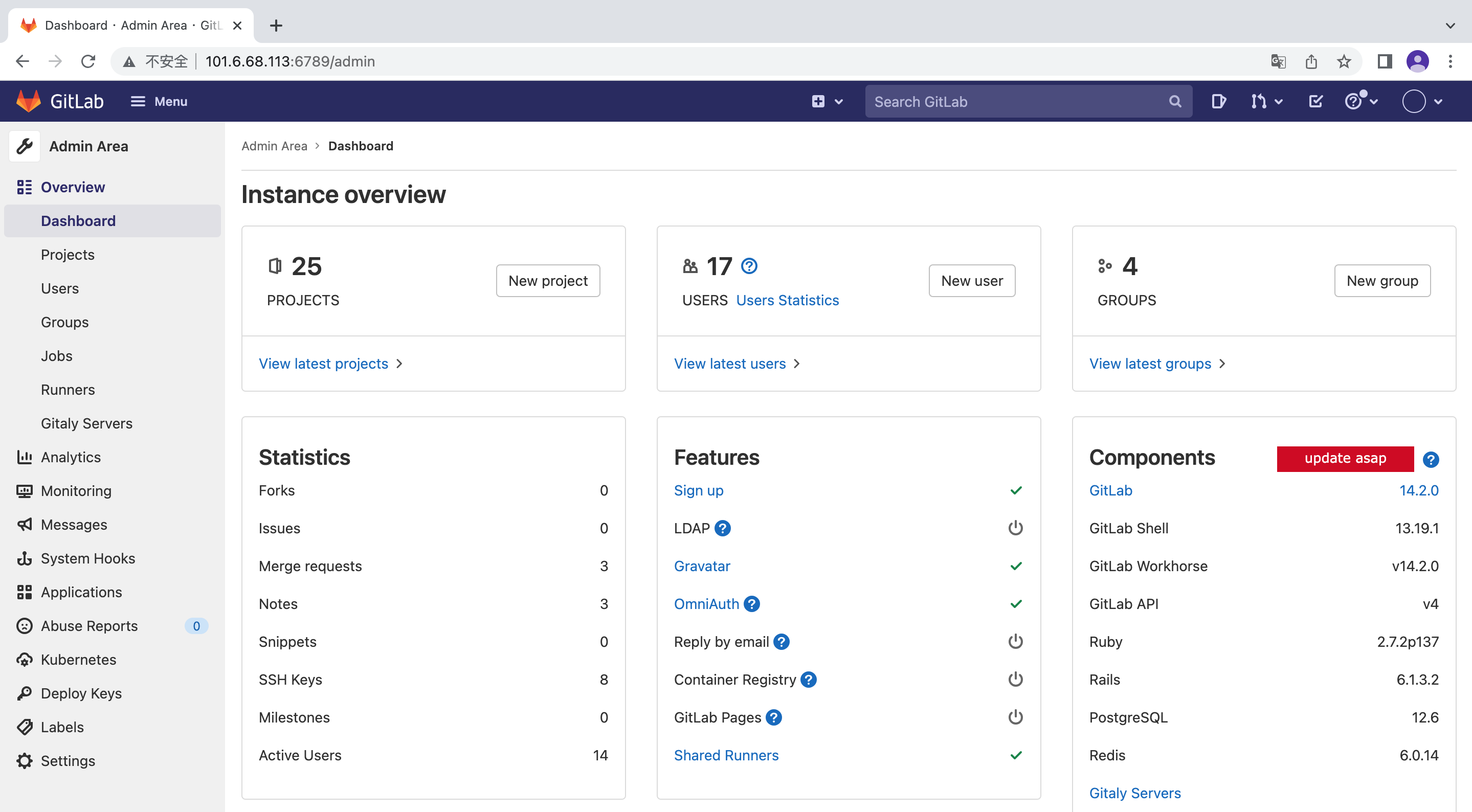This screenshot has height=812, width=1472.
Task: Open Groups in the sidebar
Action: [64, 322]
